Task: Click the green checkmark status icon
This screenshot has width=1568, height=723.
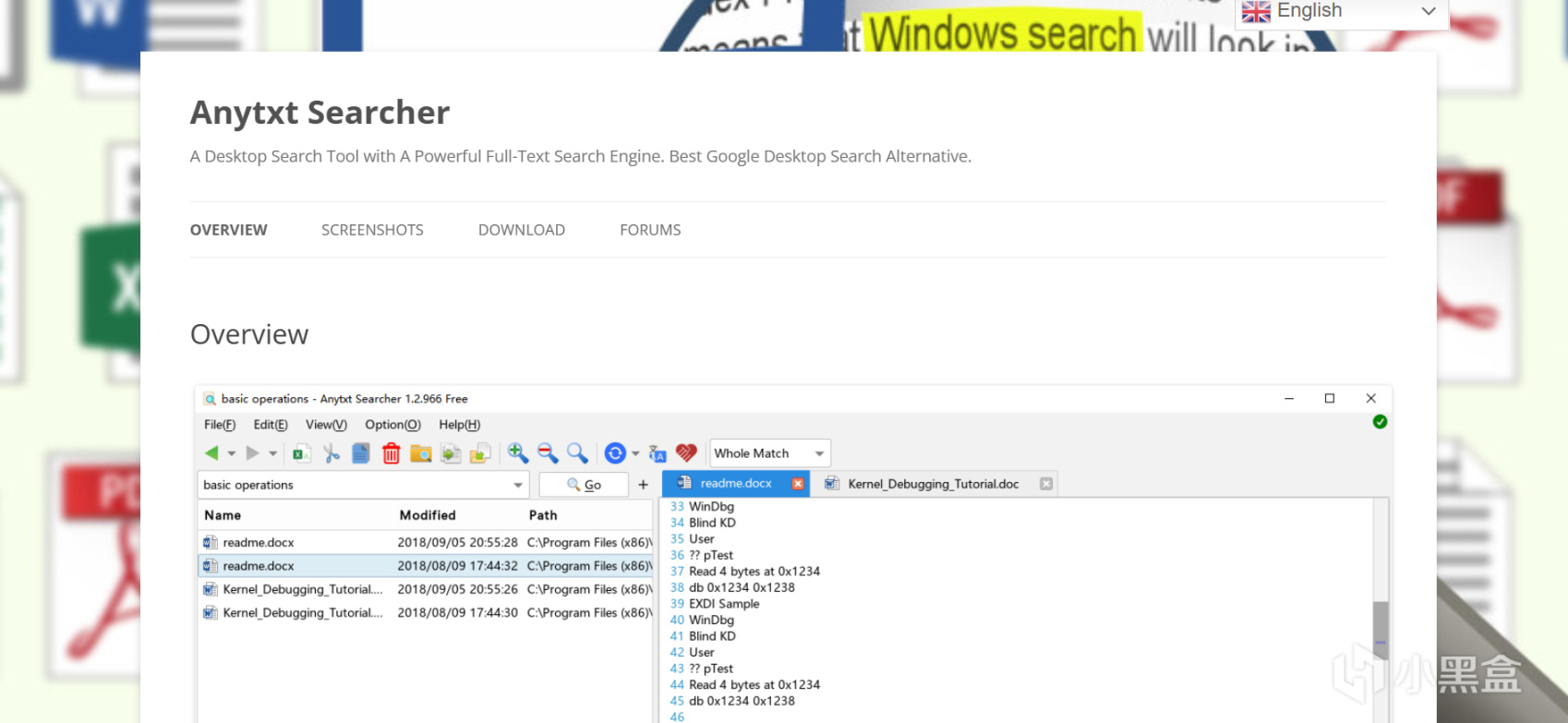Action: (1380, 422)
